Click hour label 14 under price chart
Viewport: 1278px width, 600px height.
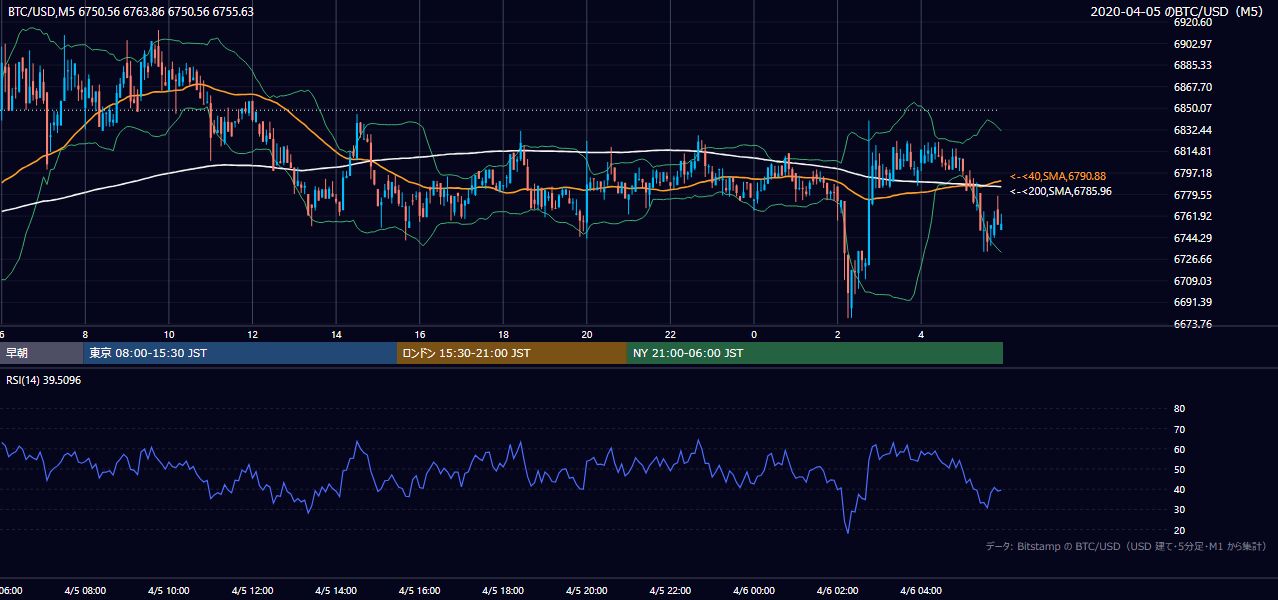(x=337, y=334)
